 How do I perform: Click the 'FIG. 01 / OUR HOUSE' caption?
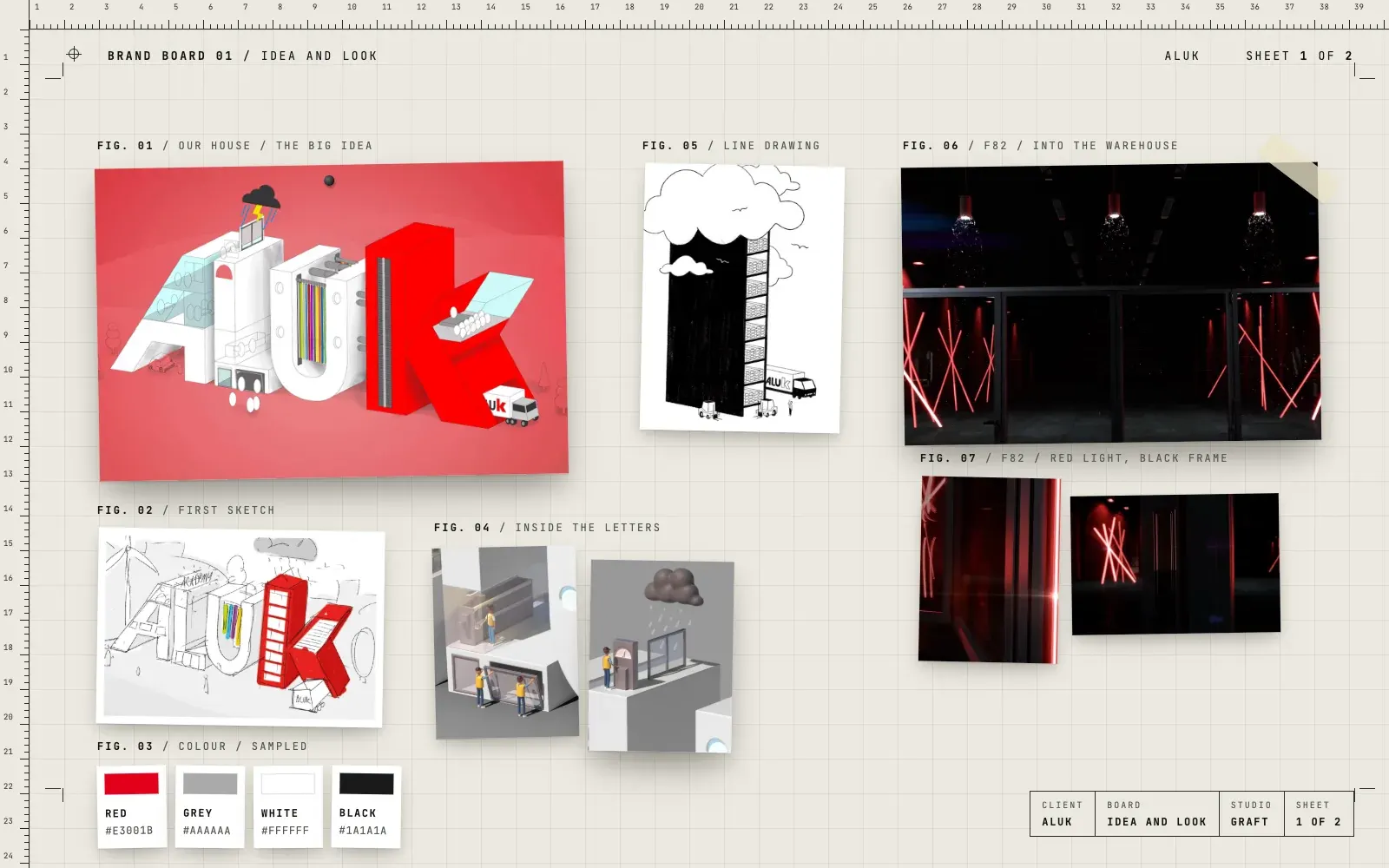tap(234, 146)
